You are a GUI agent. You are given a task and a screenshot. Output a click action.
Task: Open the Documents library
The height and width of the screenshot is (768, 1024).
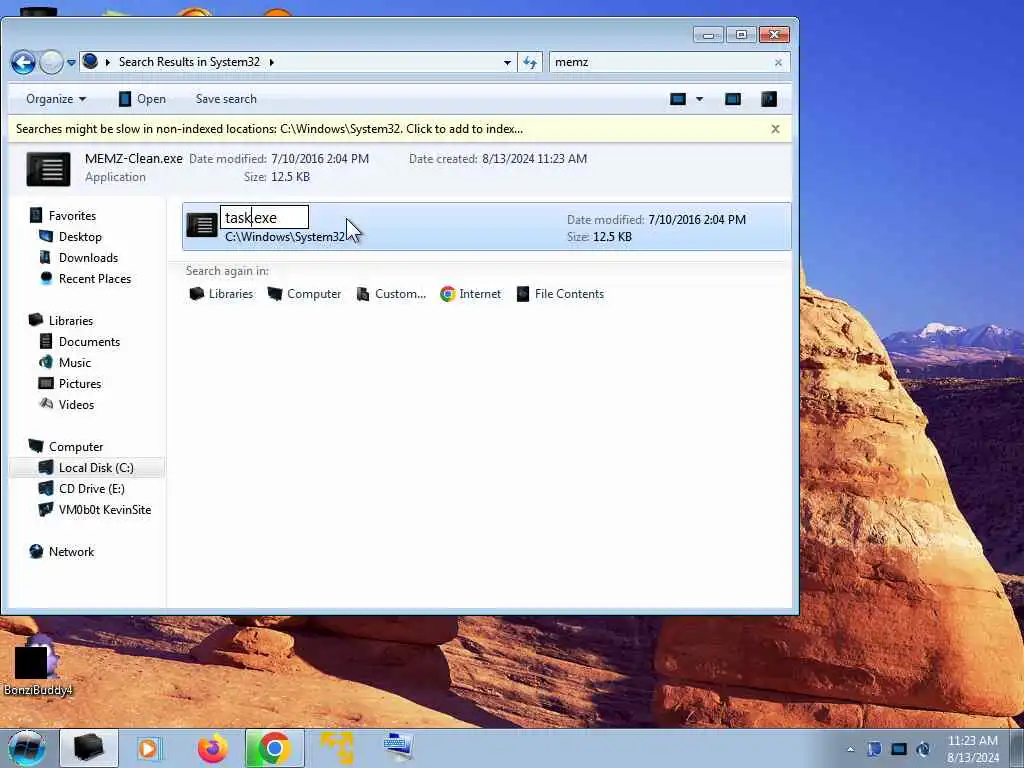(79, 342)
